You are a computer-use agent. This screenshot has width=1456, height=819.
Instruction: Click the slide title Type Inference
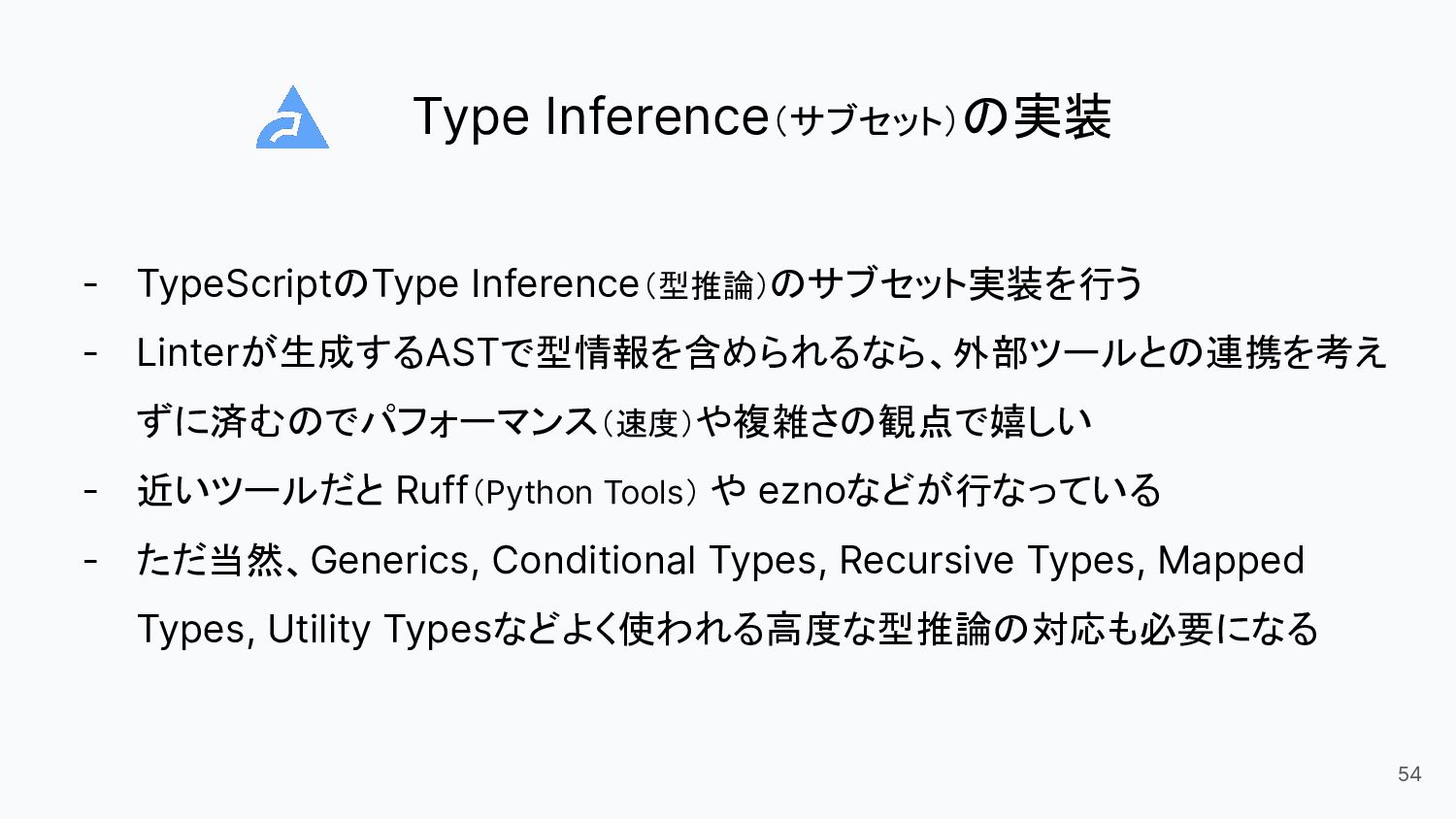point(591,116)
